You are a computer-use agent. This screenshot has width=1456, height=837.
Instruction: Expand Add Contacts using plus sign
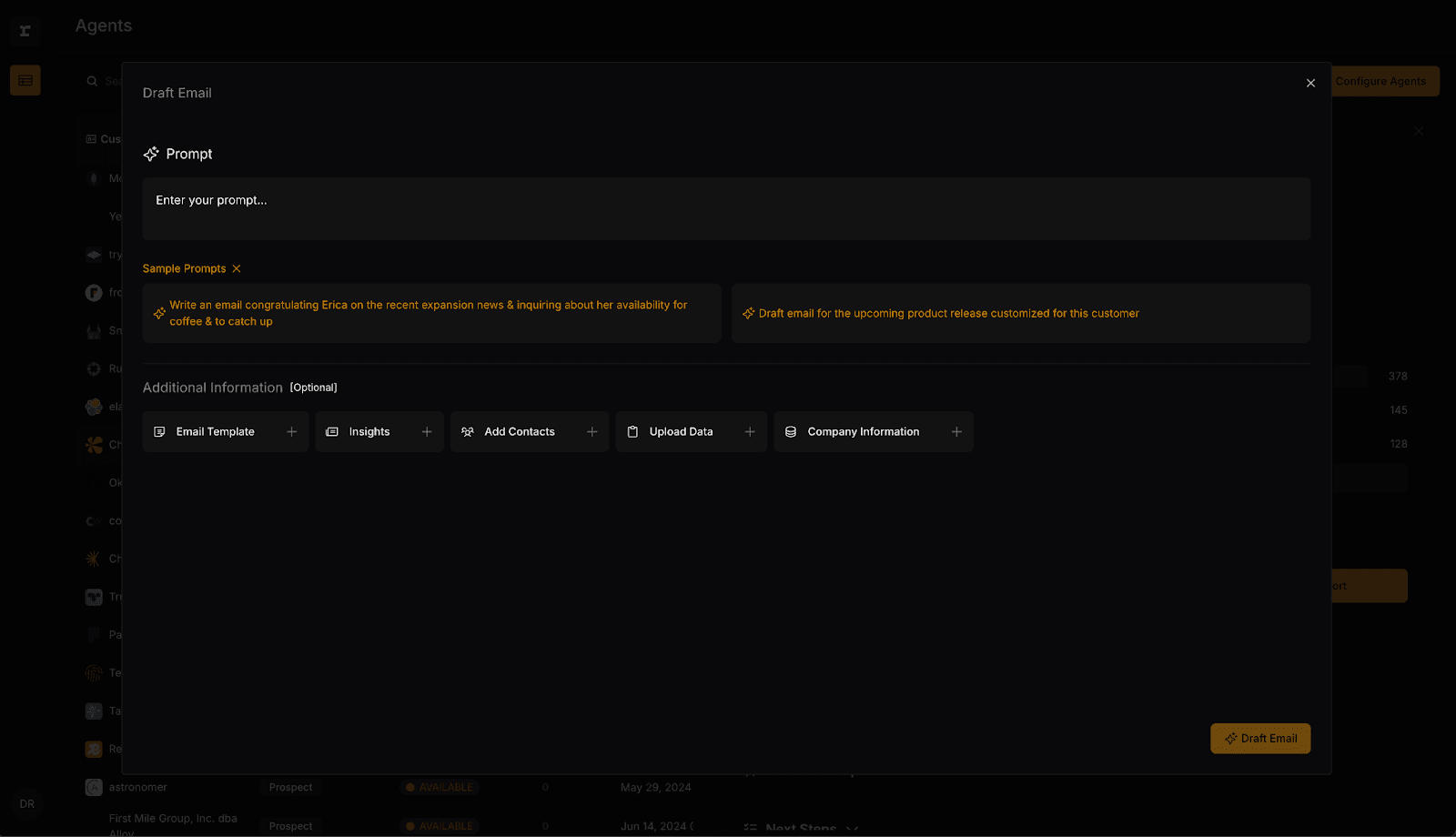[592, 432]
